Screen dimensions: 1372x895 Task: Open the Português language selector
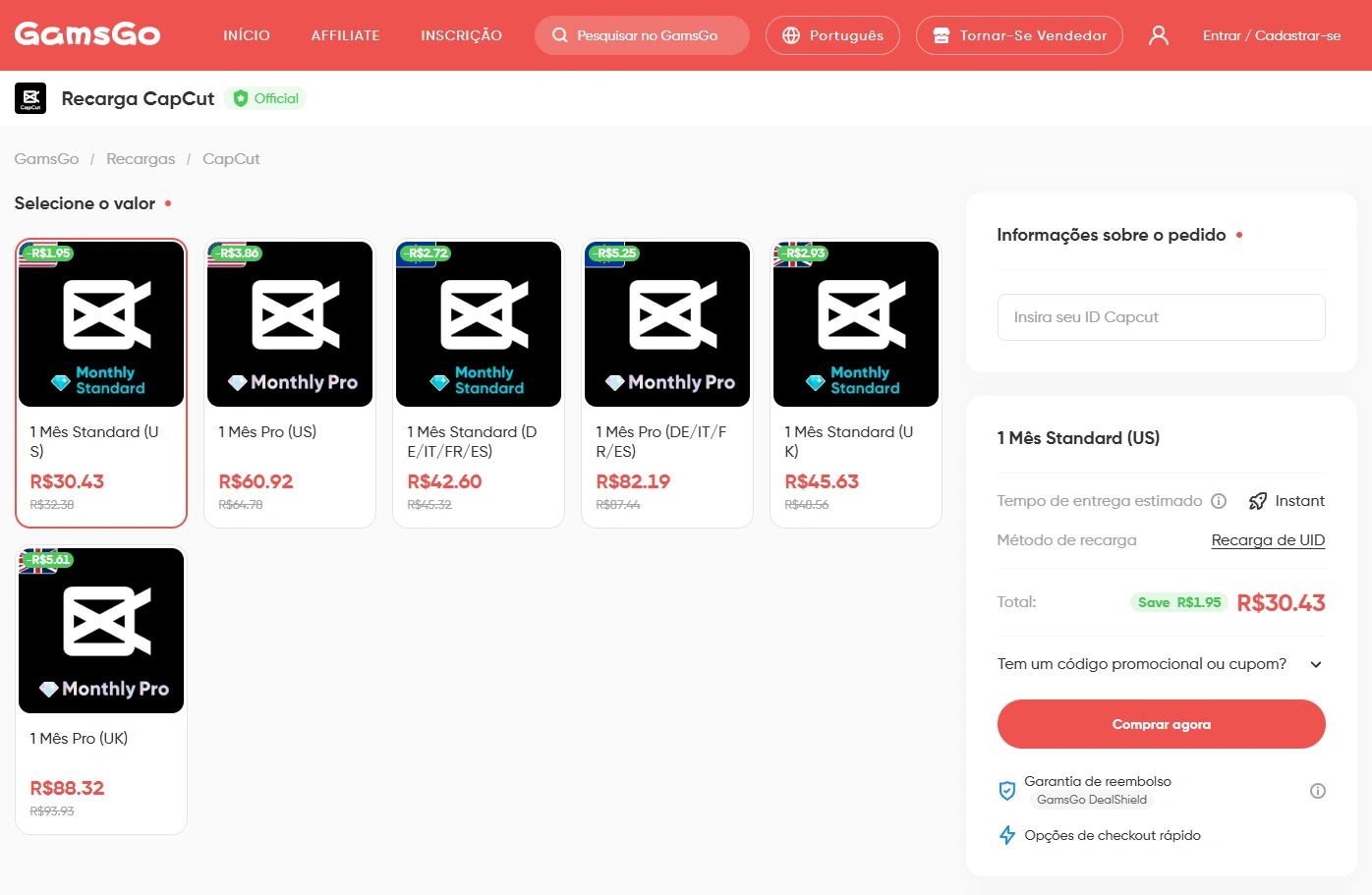[x=832, y=35]
